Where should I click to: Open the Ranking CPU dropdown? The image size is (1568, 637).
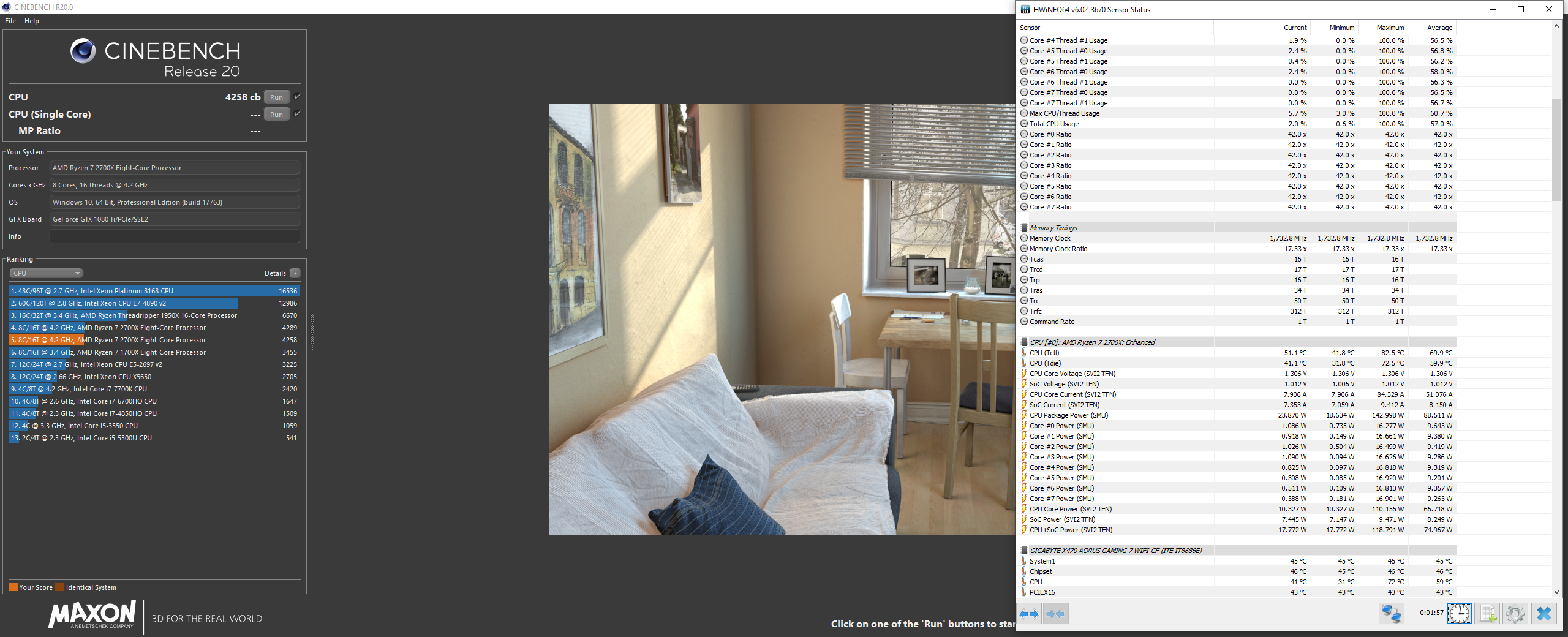point(46,273)
